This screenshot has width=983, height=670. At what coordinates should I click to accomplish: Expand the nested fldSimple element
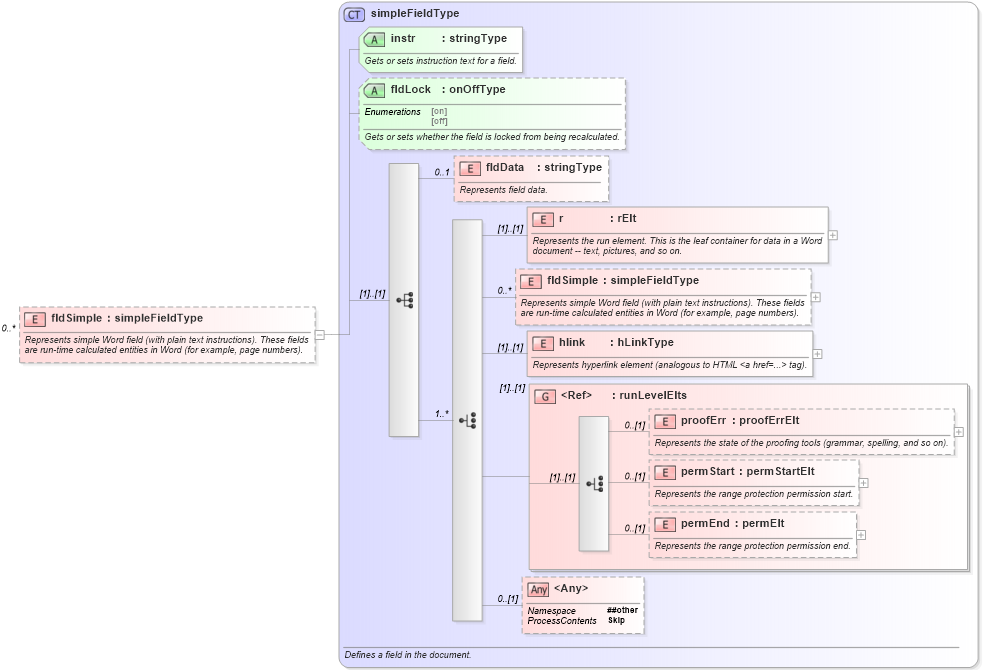pos(815,296)
